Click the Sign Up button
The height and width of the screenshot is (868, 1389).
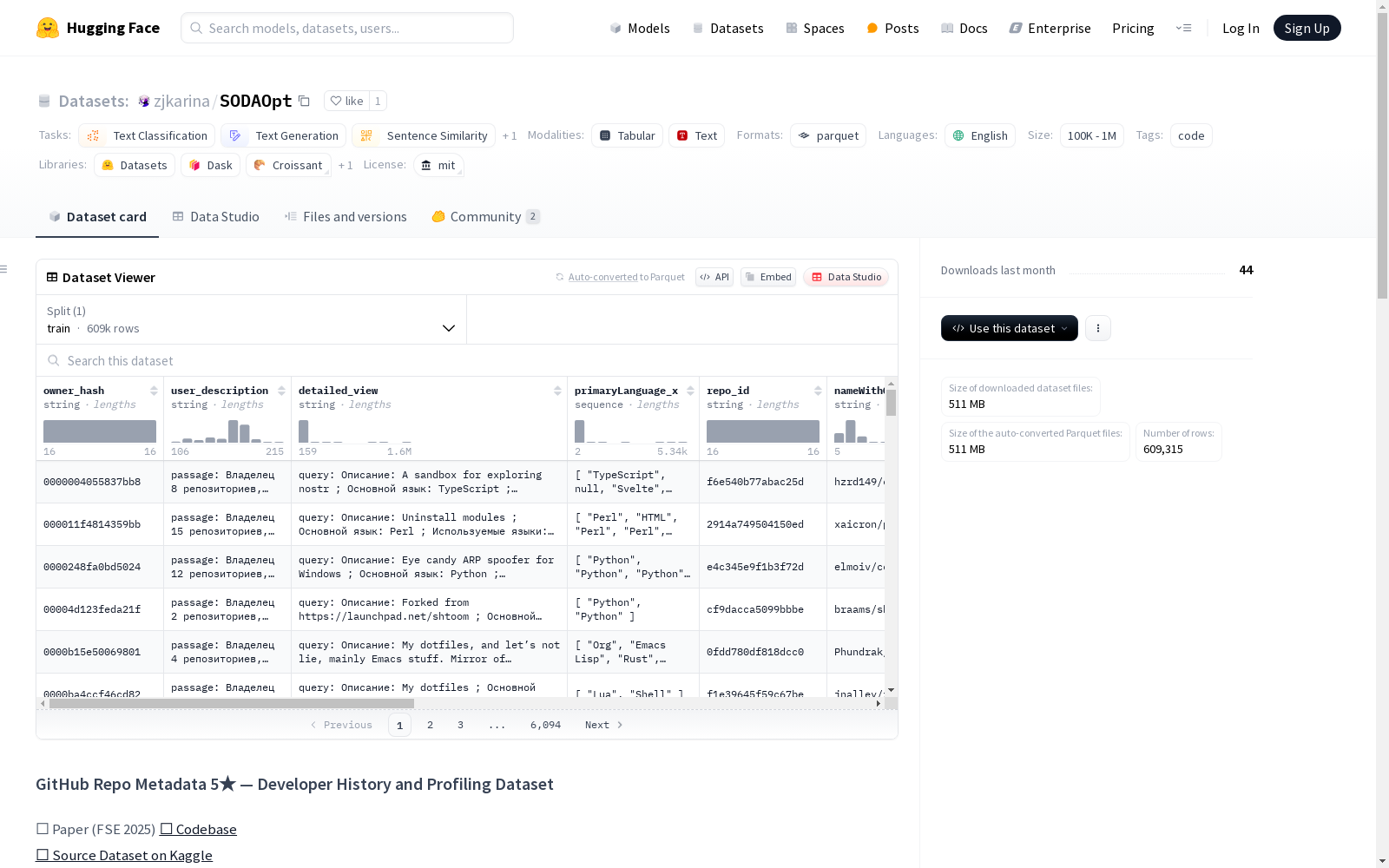1307,28
